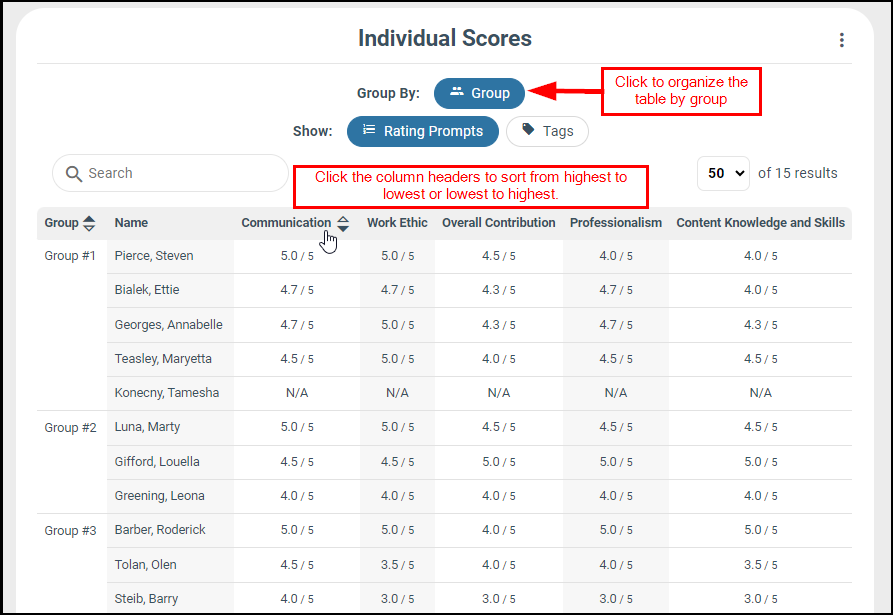This screenshot has width=893, height=615.
Task: Click Pierce, Steven's Overall Contribution 4.5 score
Action: pos(499,256)
